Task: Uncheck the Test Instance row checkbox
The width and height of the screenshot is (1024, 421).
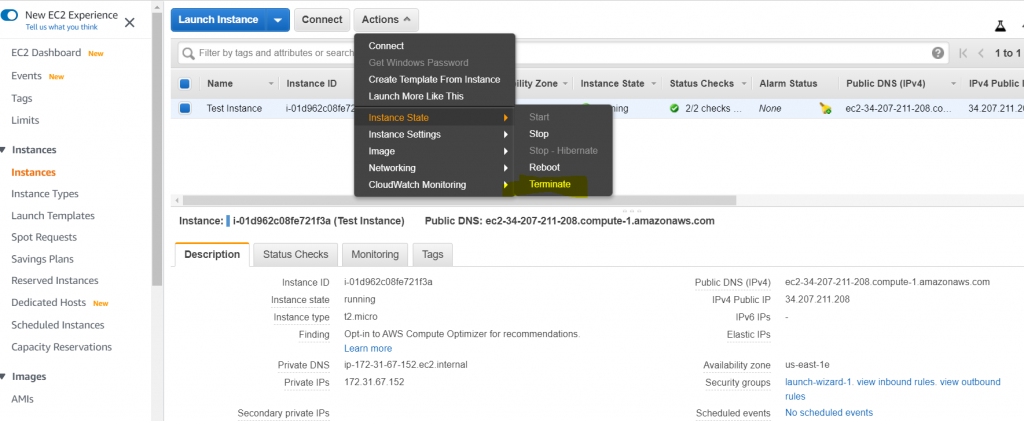Action: (x=185, y=108)
